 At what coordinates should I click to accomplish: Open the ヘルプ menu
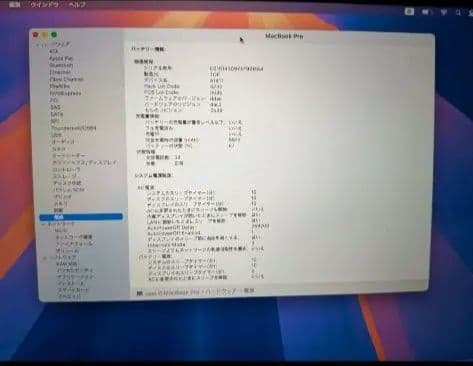pyautogui.click(x=77, y=5)
